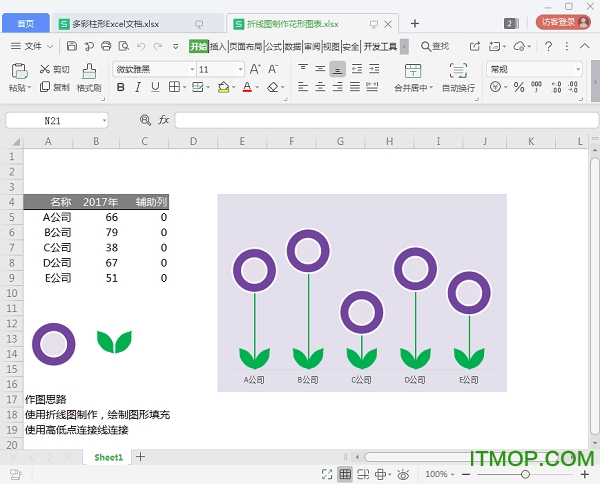Open the font name dropdown (微软雅黑)

coord(152,69)
